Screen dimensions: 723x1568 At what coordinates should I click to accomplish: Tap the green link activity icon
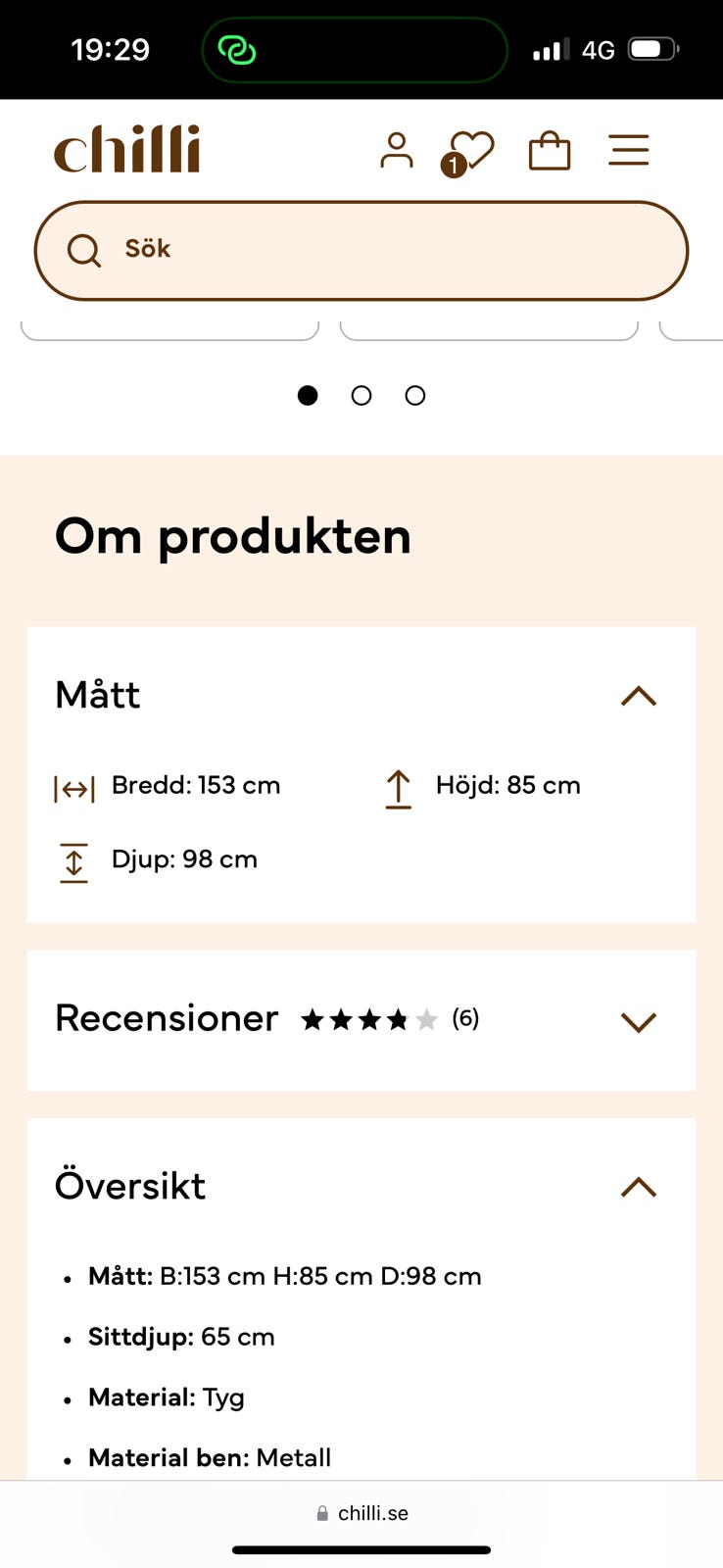point(236,50)
